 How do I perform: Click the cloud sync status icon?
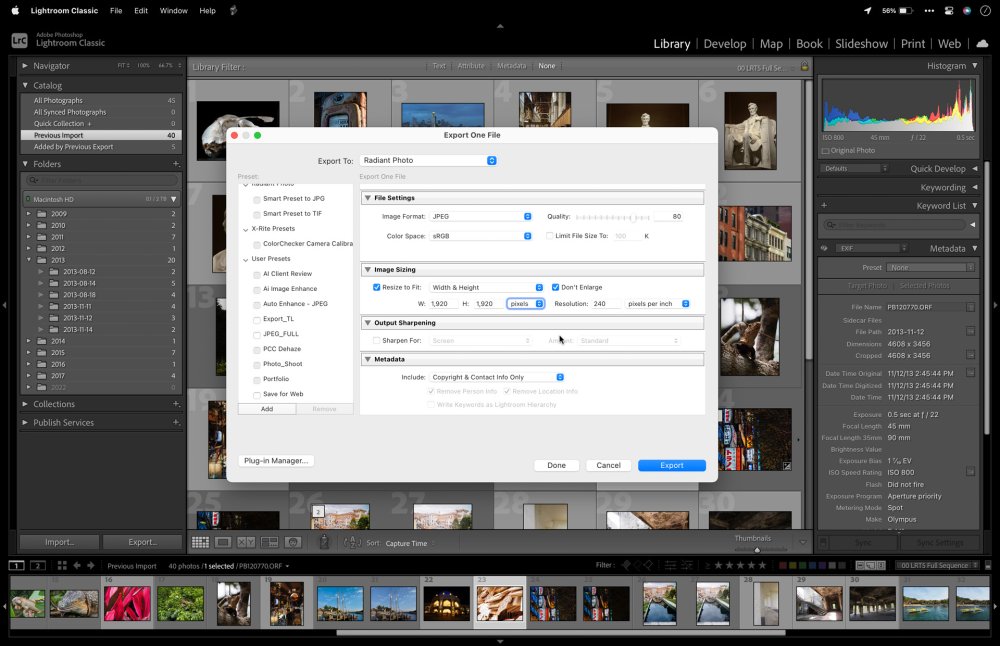981,43
